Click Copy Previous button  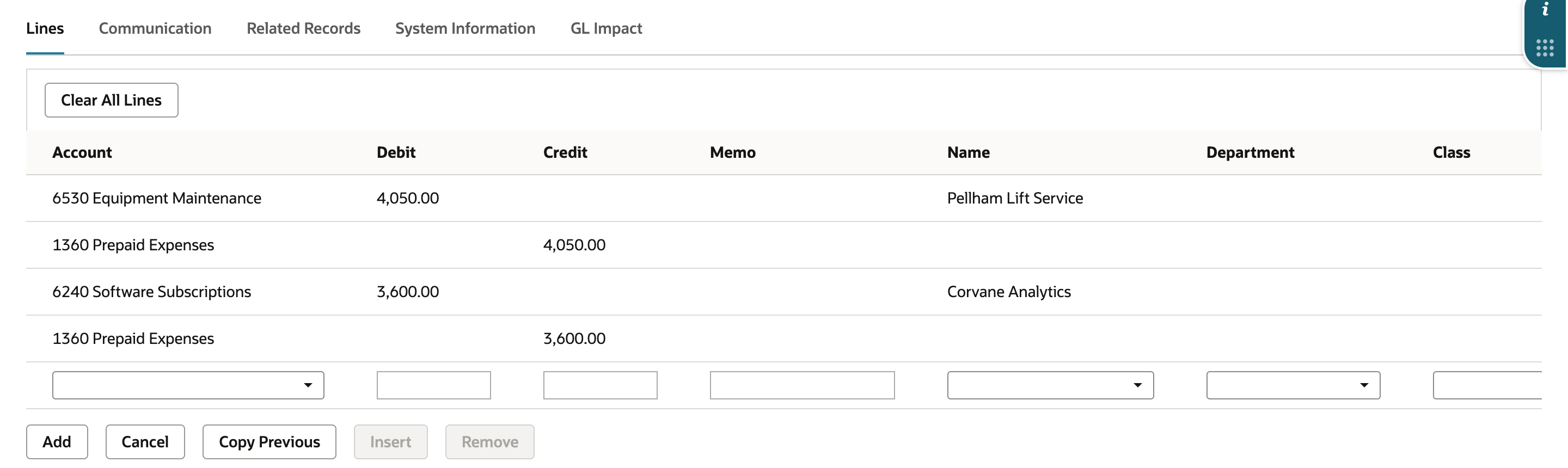pyautogui.click(x=269, y=442)
